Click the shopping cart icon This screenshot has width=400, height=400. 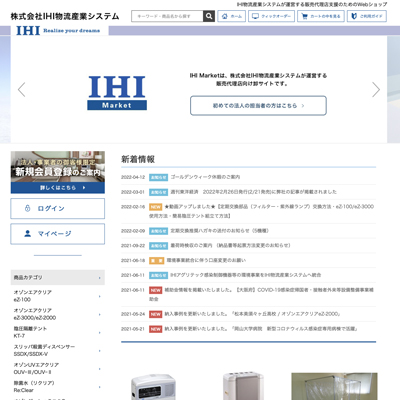coord(305,16)
